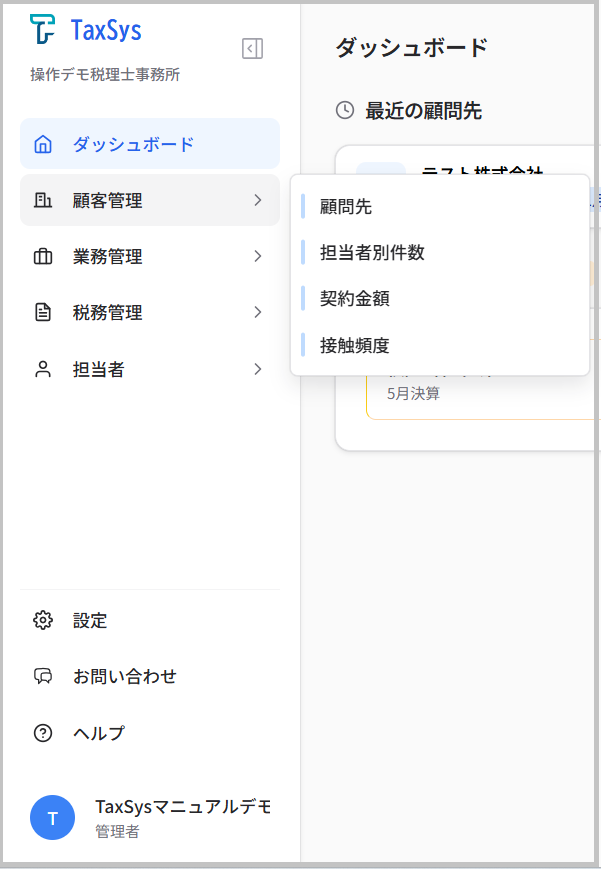Click the 最近の顧問先 section heading
Screen dimensions: 601x869
click(423, 111)
